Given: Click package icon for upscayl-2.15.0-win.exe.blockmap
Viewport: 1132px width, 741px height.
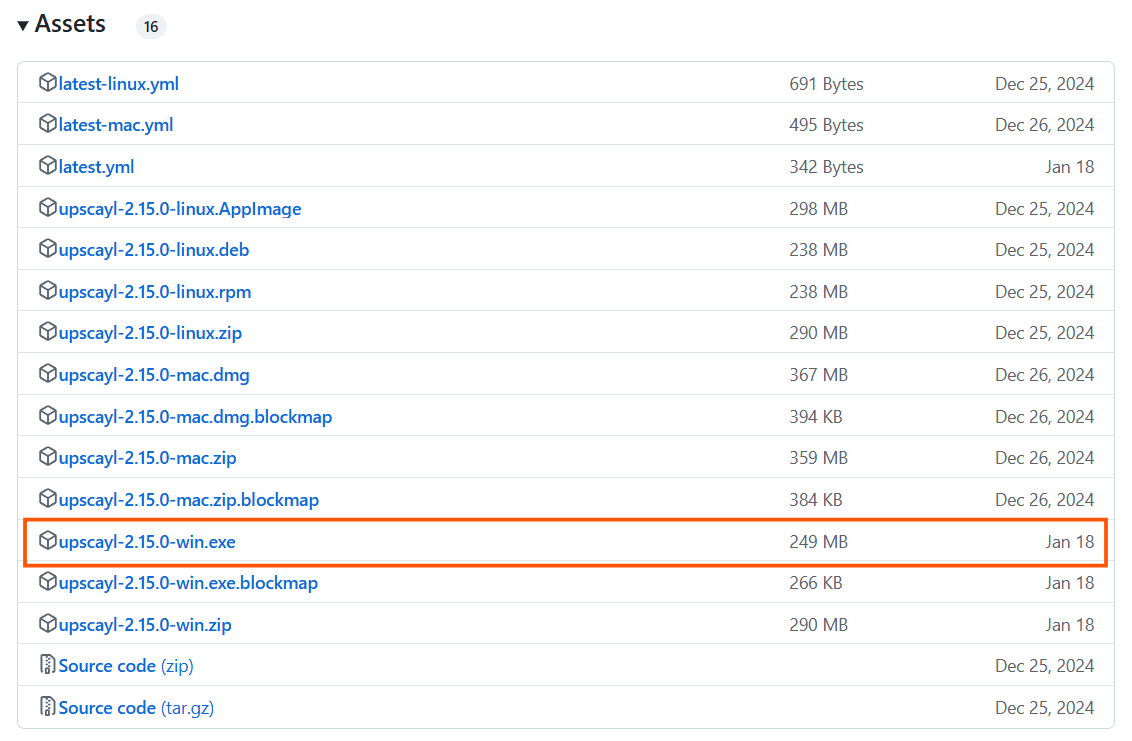Looking at the screenshot, I should click(x=48, y=582).
